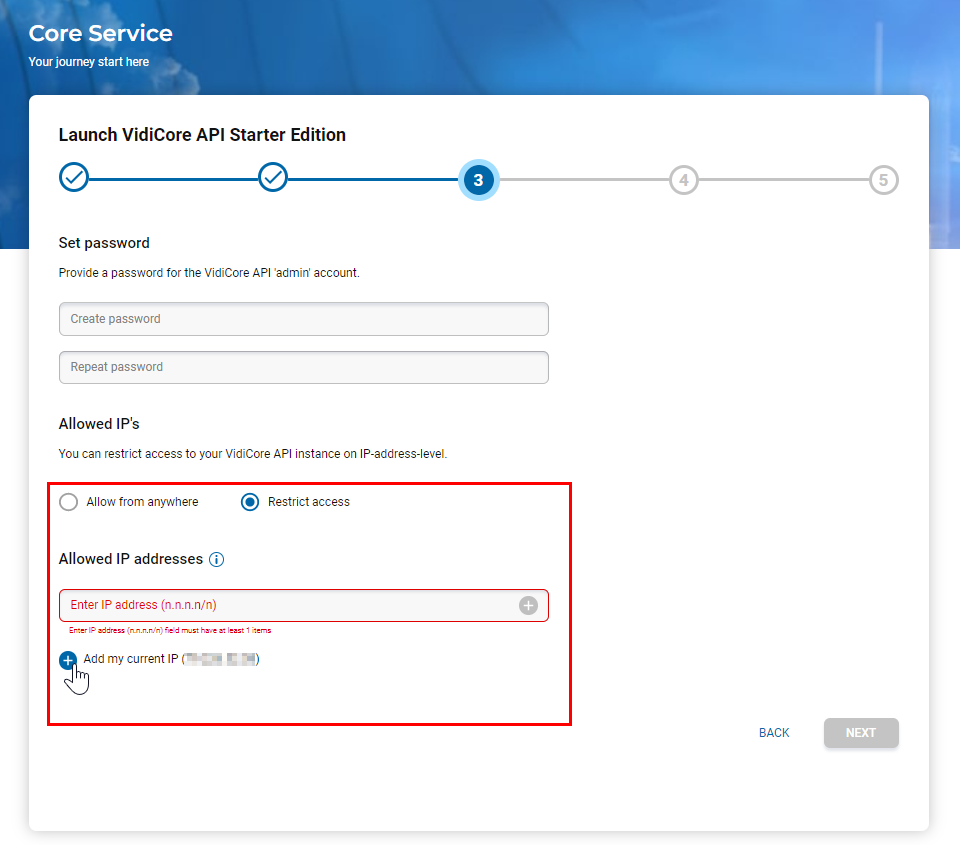Click the Add my current IP text
This screenshot has height=845, width=960.
coord(131,659)
